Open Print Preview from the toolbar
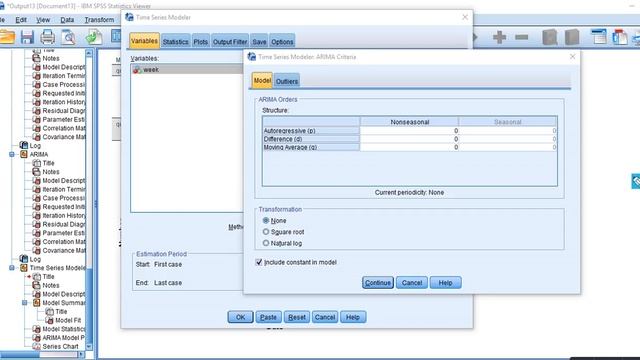Screen dimensions: 640x360 pos(69,37)
